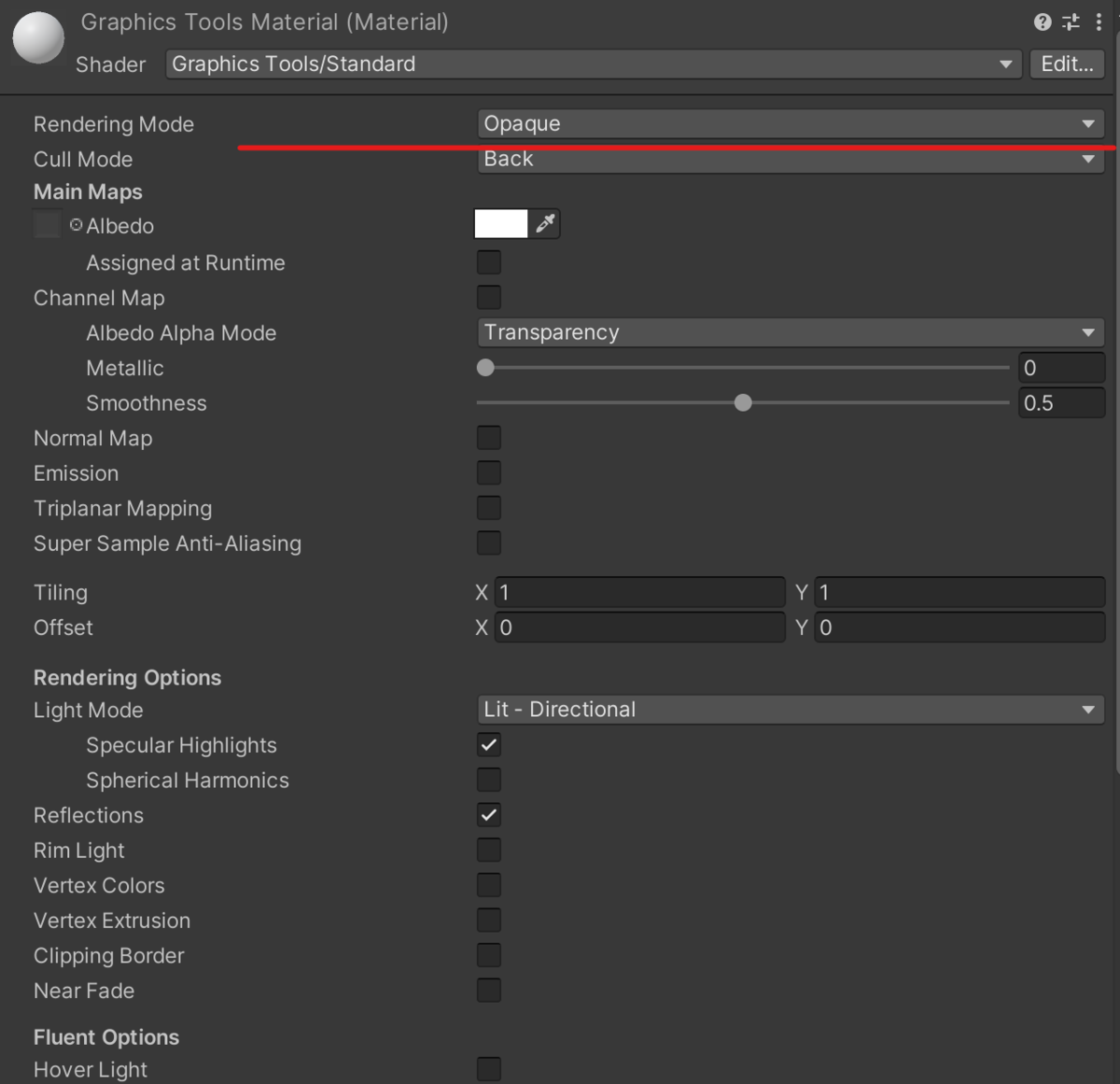Image resolution: width=1120 pixels, height=1084 pixels.
Task: Open the Graphics Tools/Standard shader selector
Action: pos(594,63)
